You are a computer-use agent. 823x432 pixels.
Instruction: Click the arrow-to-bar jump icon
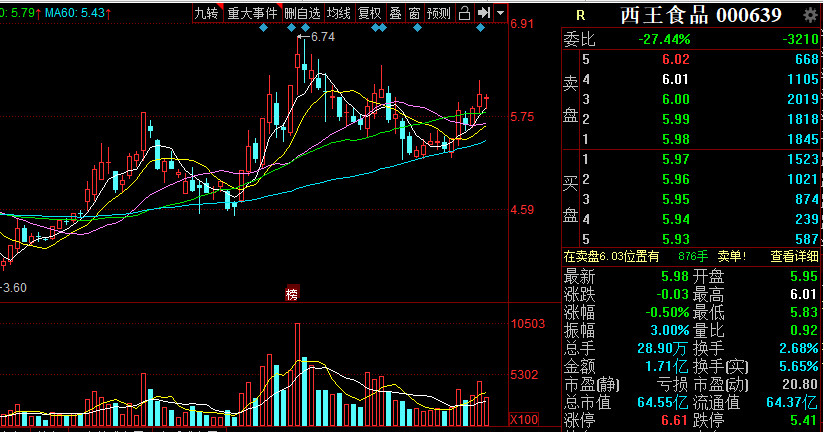484,13
